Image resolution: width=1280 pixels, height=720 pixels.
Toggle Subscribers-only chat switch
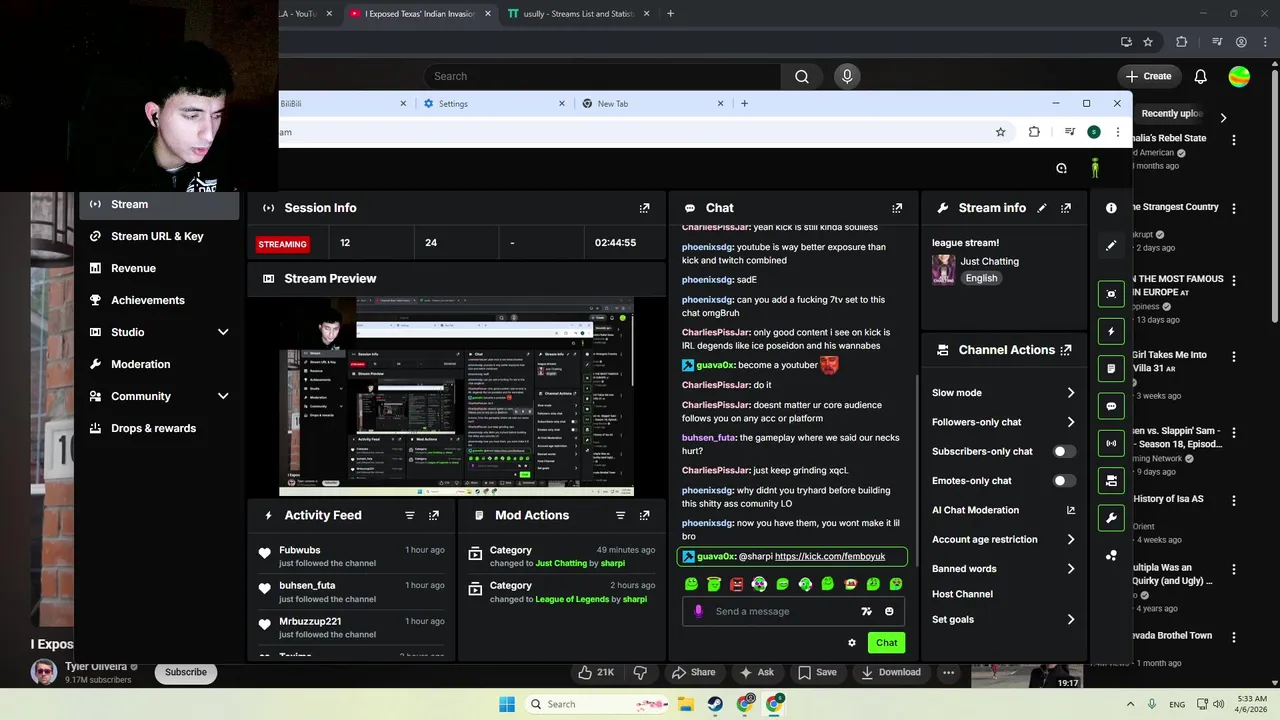tap(1064, 451)
